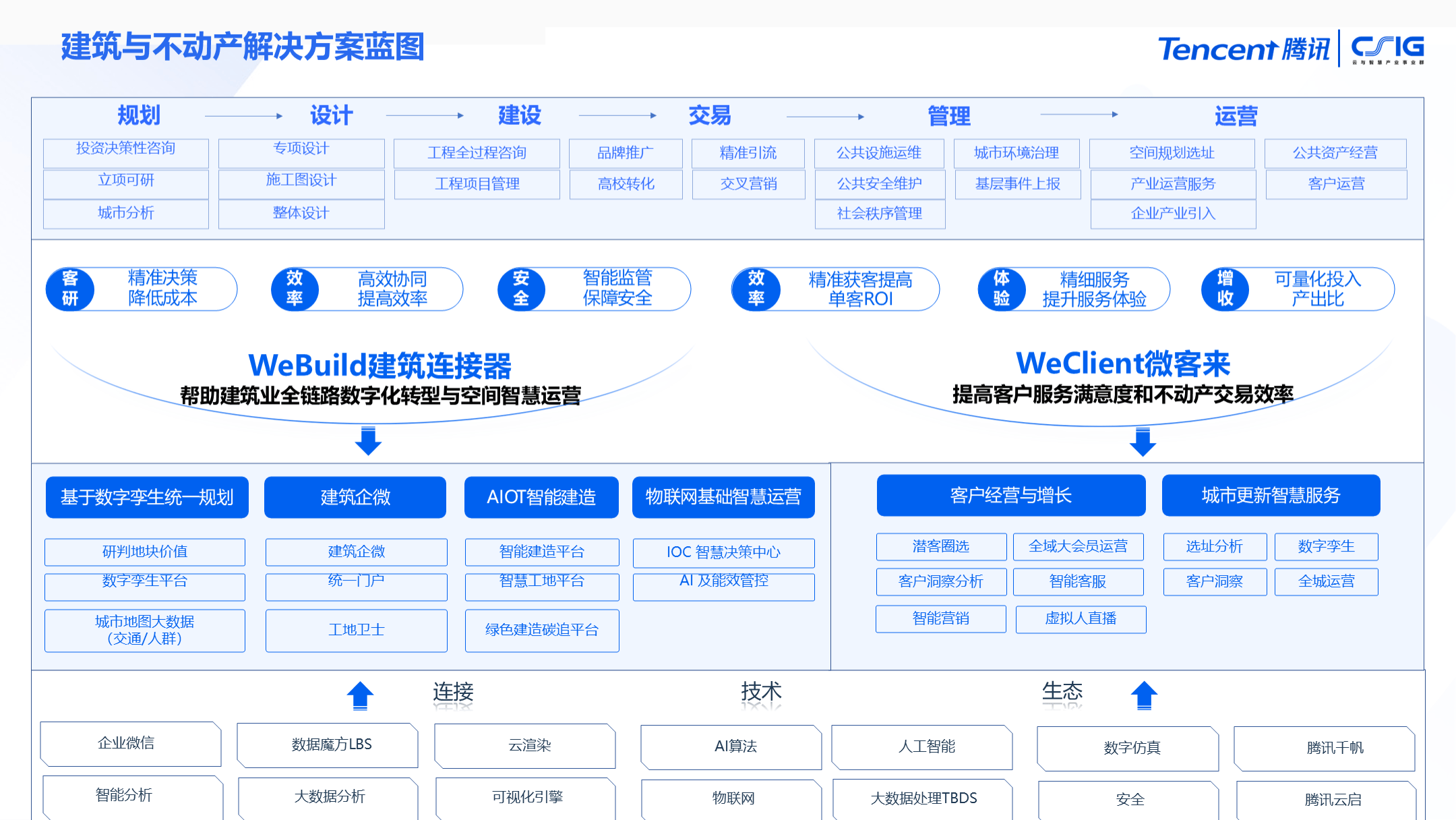Click the 城市分析 box
Screen dimensions: 1456x820
(126, 214)
